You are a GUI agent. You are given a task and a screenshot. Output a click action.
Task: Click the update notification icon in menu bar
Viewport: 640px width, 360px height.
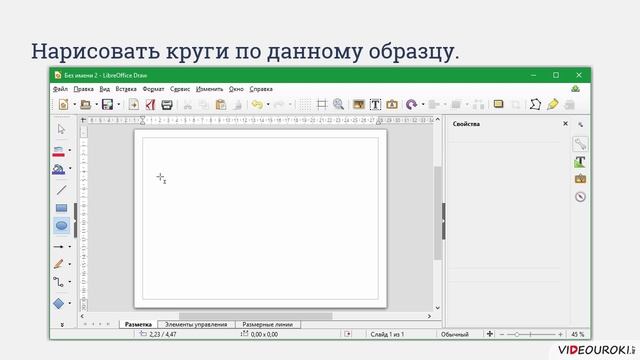(x=576, y=89)
